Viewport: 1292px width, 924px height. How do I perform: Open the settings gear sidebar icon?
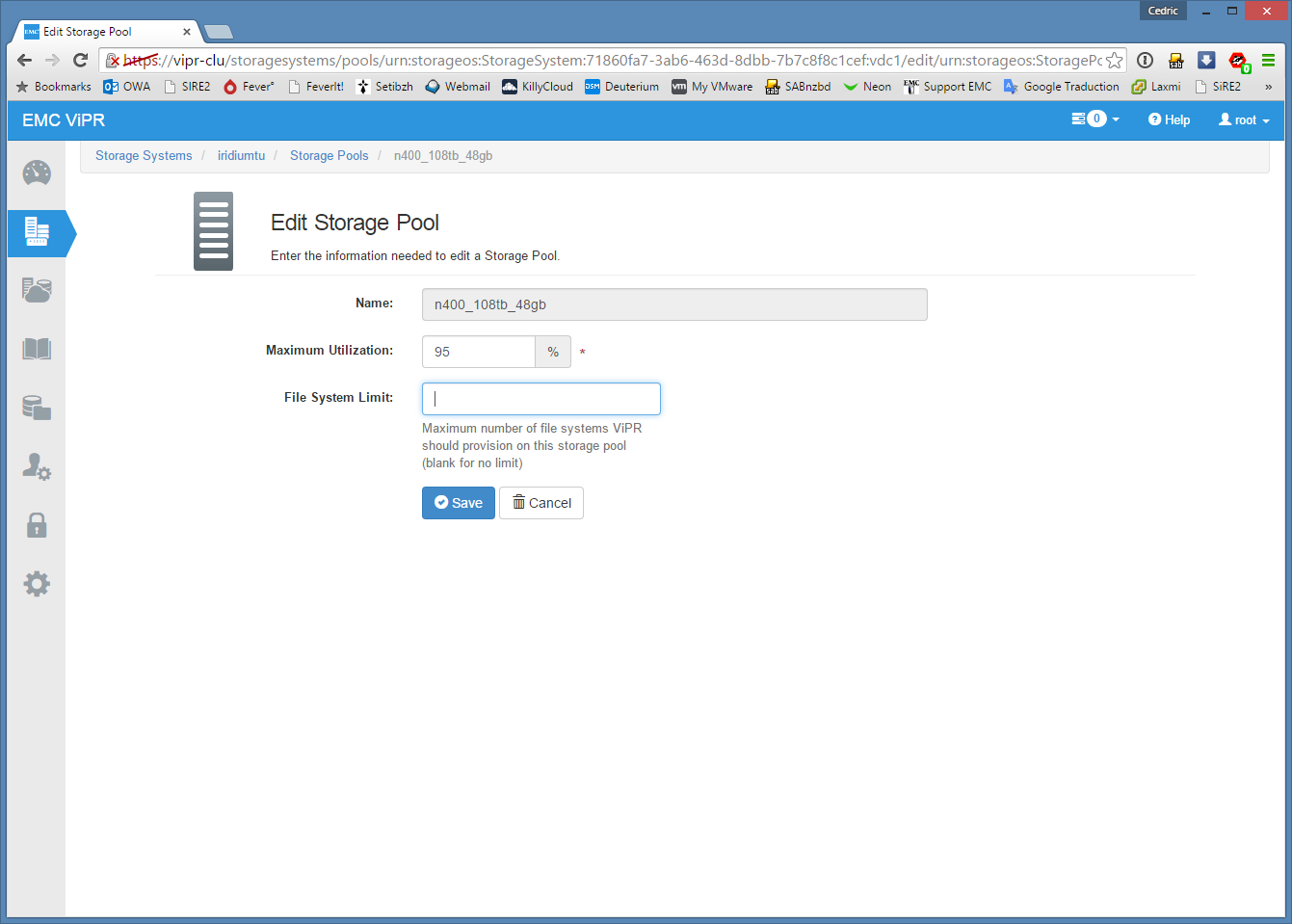(x=37, y=584)
